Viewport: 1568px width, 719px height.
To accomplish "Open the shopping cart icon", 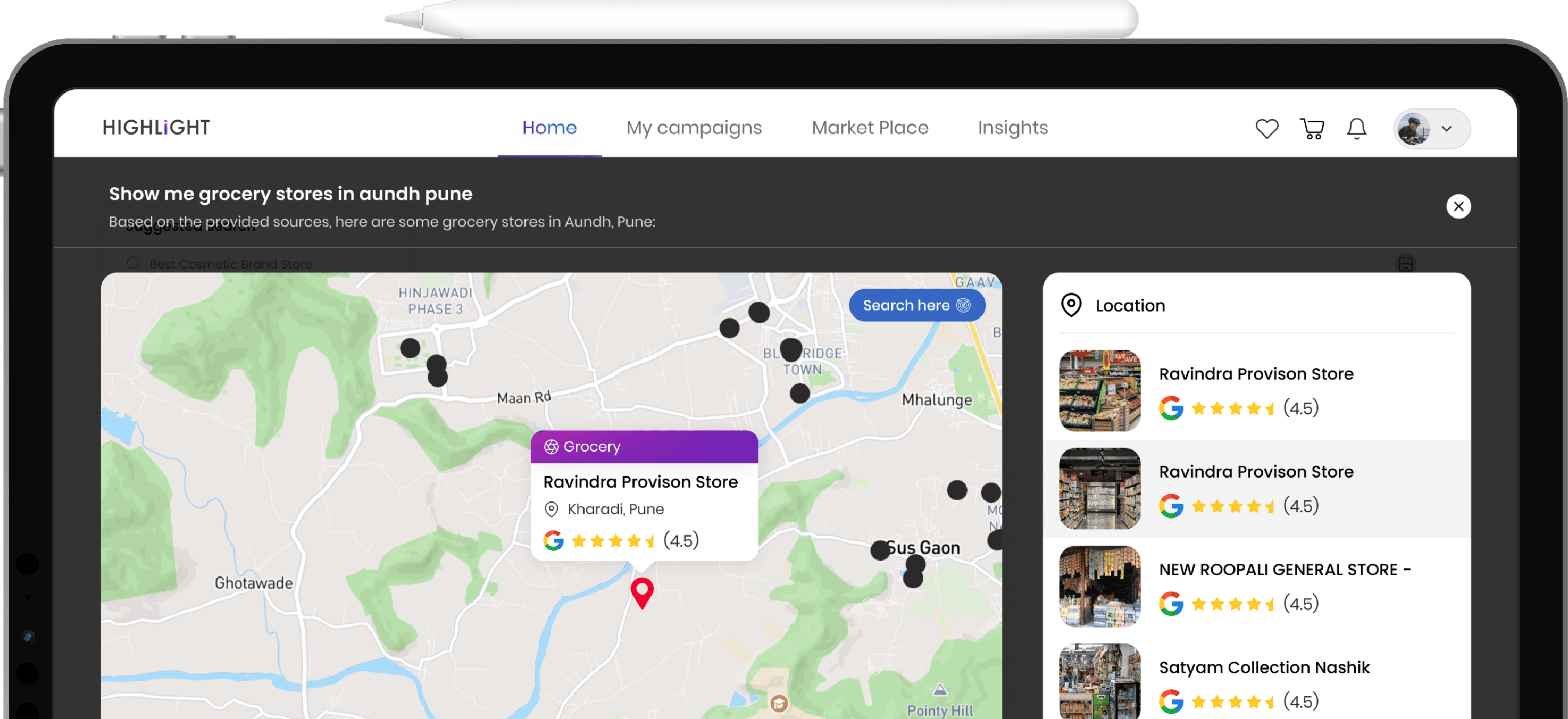I will point(1312,129).
